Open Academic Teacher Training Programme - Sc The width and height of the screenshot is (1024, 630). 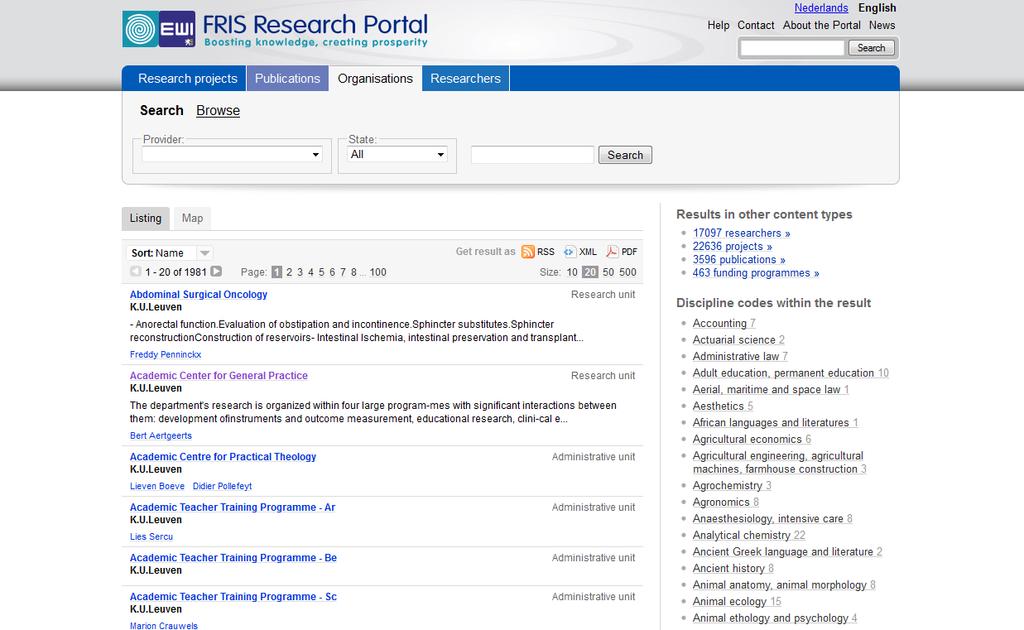point(233,597)
